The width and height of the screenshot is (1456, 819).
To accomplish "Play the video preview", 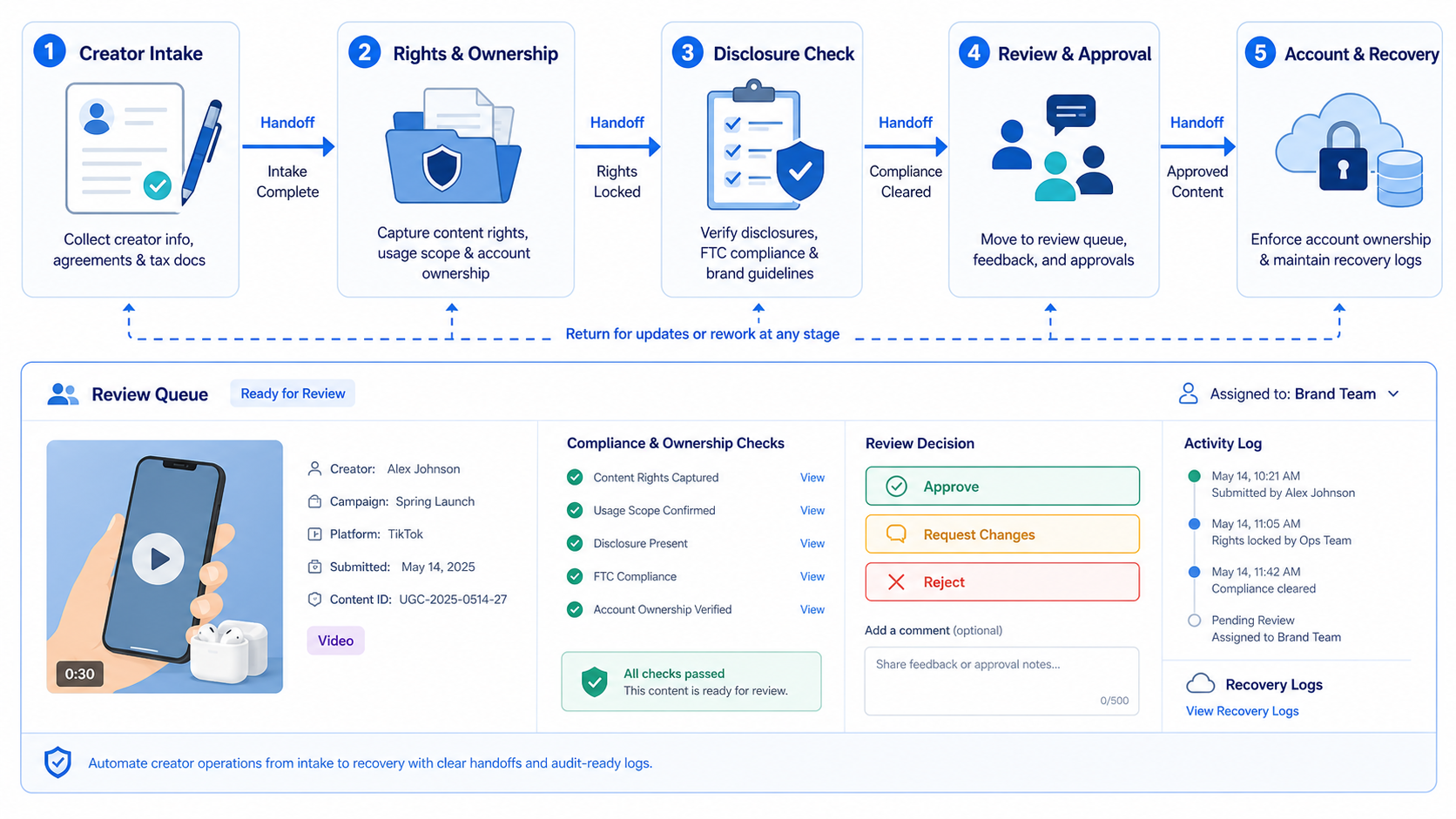I will coord(158,559).
